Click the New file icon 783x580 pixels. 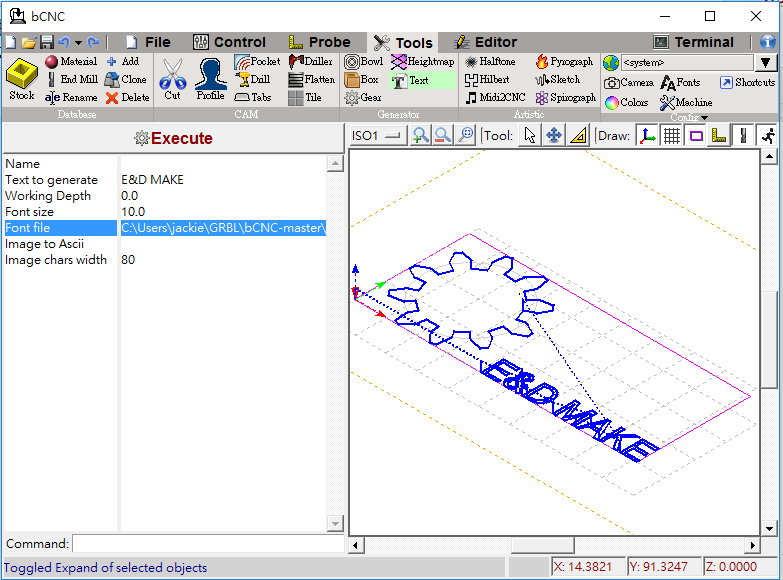[x=10, y=42]
